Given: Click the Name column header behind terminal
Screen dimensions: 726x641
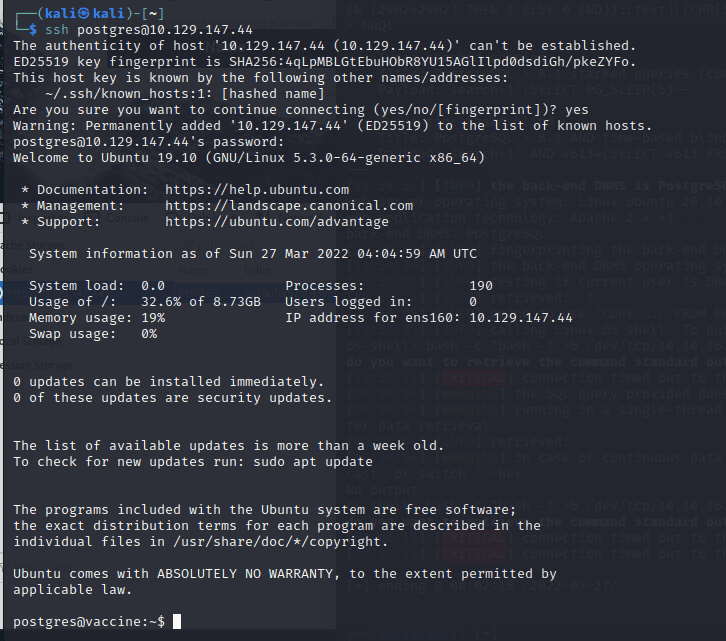Looking at the screenshot, I should (192, 269).
